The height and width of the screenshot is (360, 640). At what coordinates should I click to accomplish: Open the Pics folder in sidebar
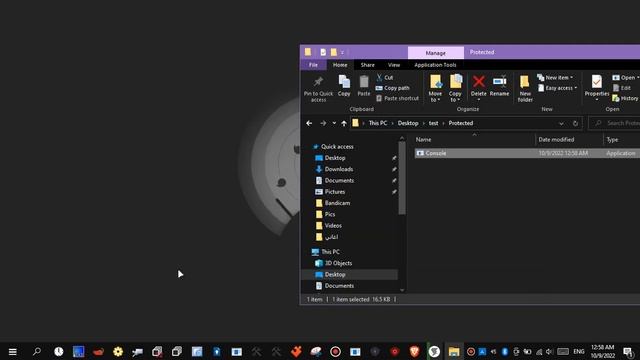pos(330,214)
